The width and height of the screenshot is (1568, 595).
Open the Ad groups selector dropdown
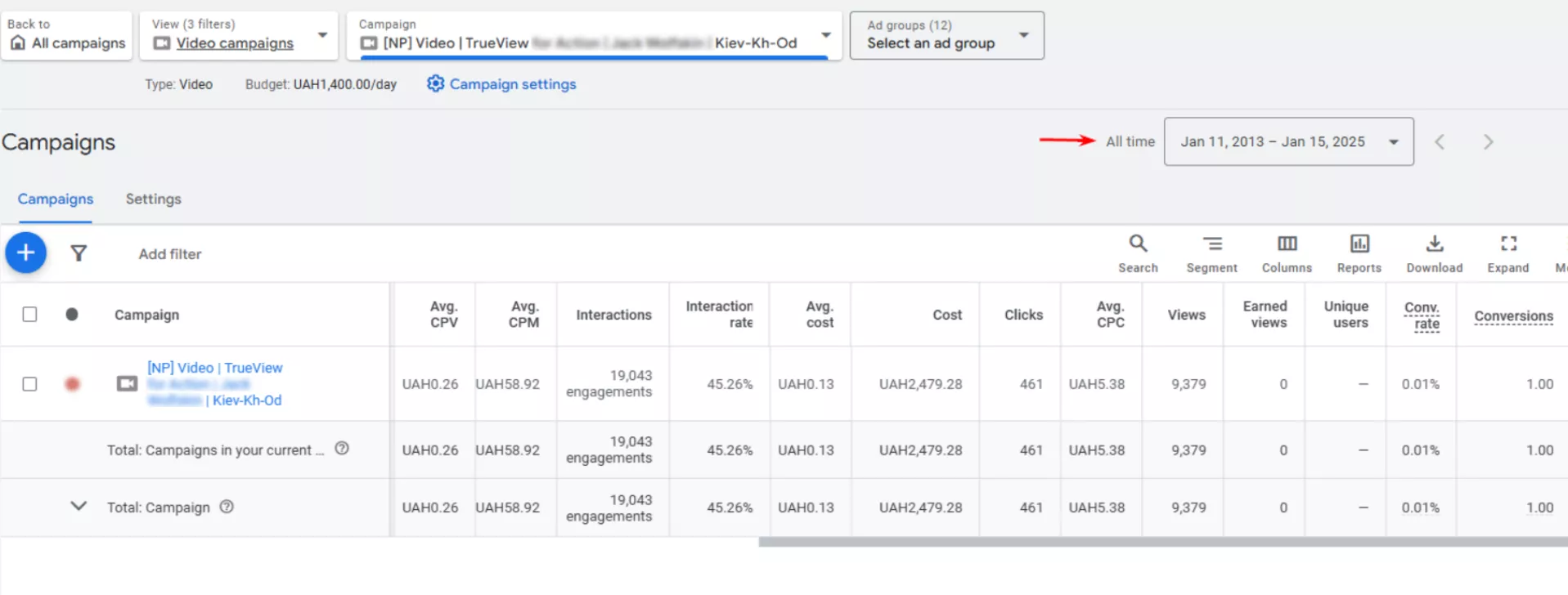tap(946, 35)
